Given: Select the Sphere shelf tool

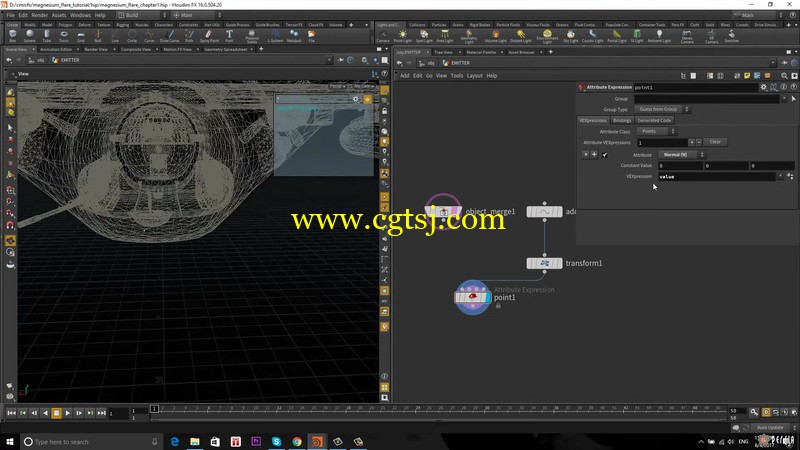Looking at the screenshot, I should coord(30,36).
